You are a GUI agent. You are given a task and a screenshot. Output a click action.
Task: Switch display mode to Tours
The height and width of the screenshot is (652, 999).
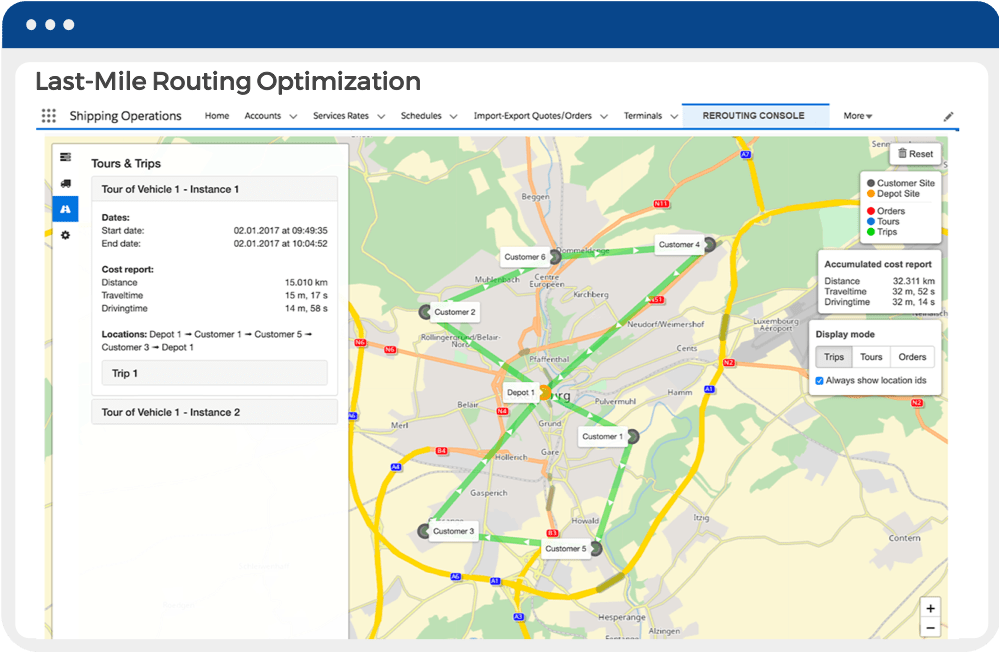(x=869, y=356)
